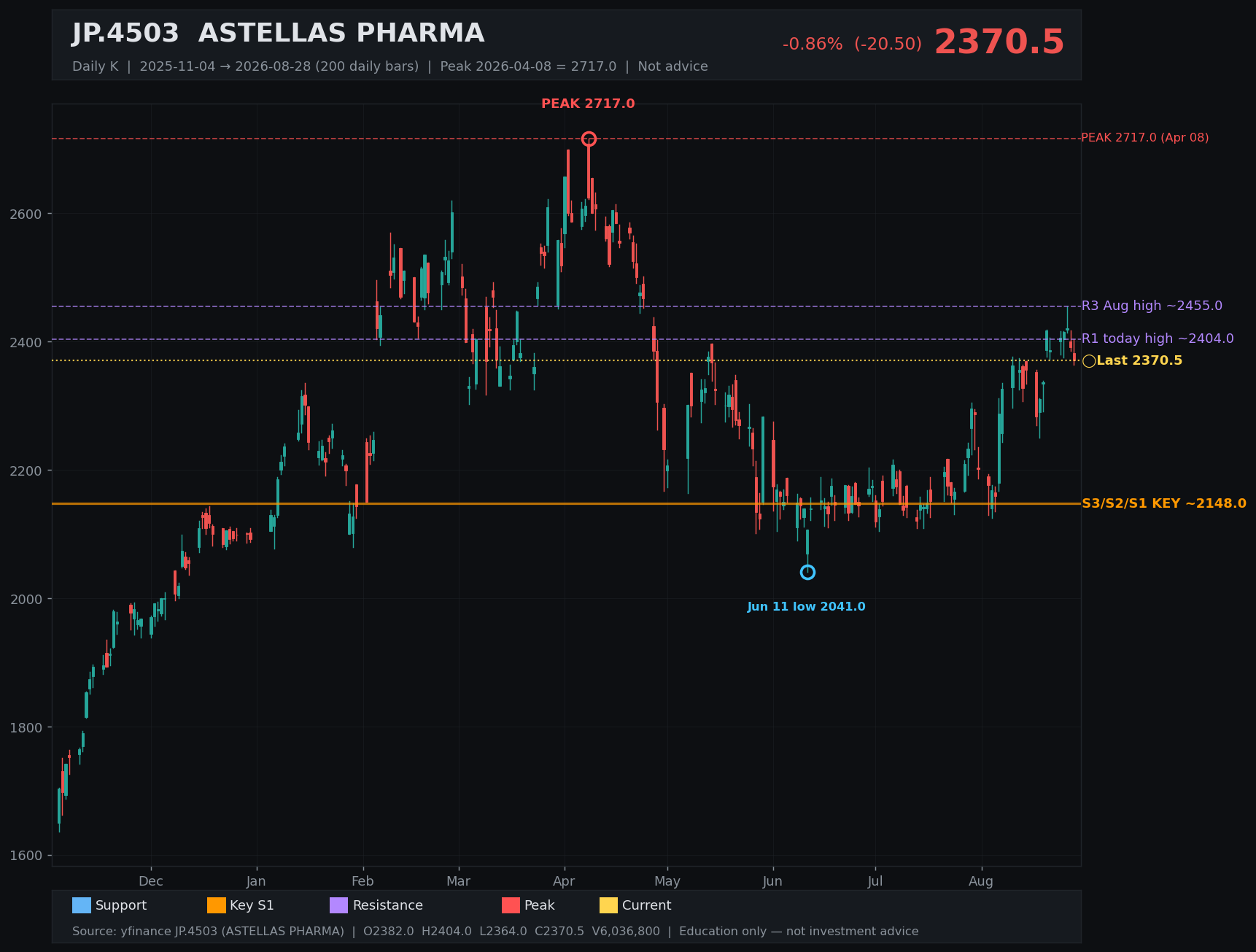Click the 'Source: yfinance' footer line

coord(495,932)
